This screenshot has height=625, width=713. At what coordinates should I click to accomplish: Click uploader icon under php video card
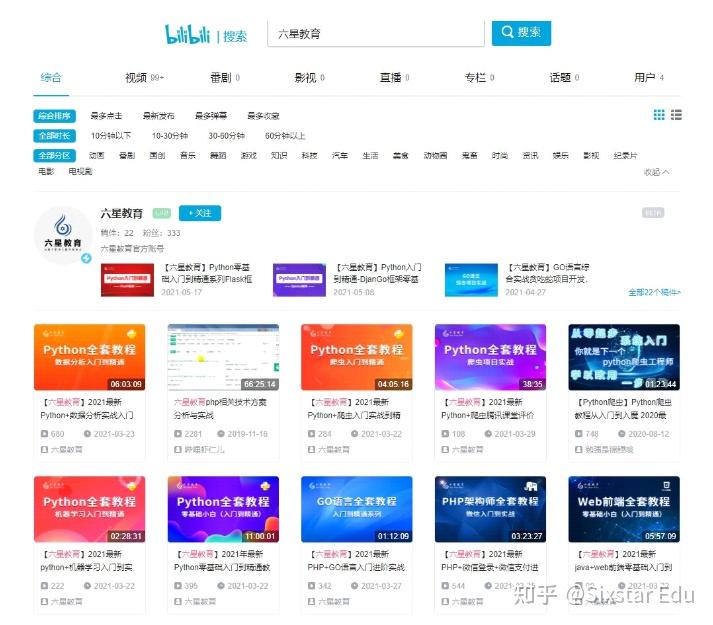[178, 449]
